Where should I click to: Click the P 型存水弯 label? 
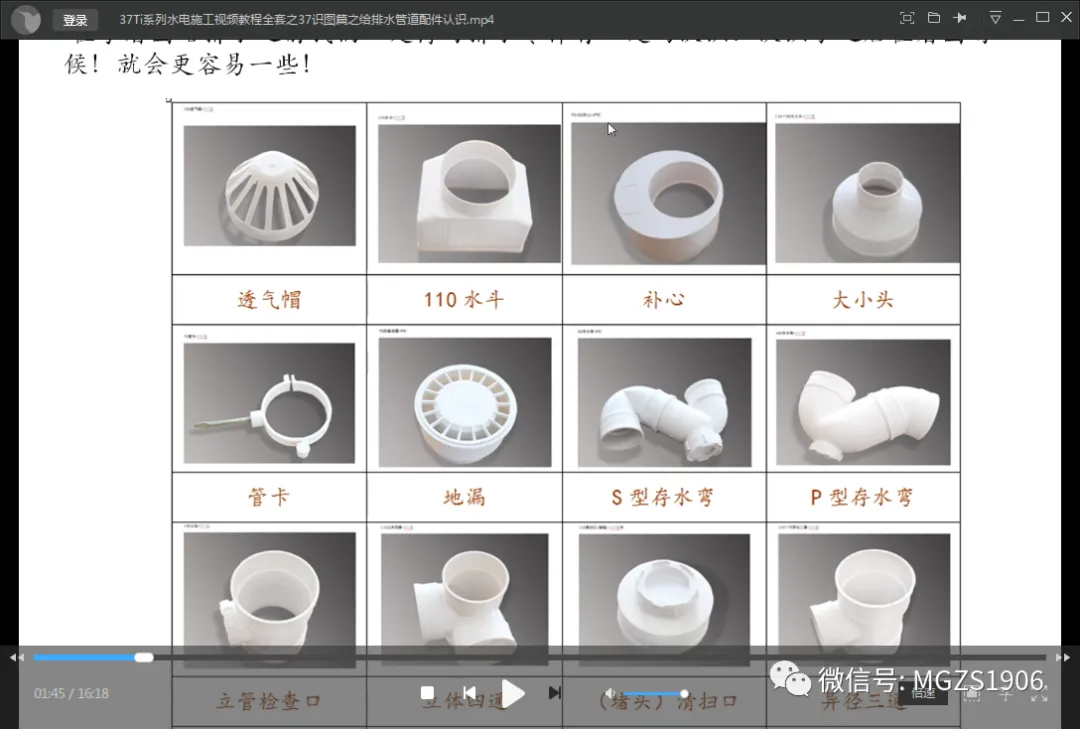(x=862, y=497)
